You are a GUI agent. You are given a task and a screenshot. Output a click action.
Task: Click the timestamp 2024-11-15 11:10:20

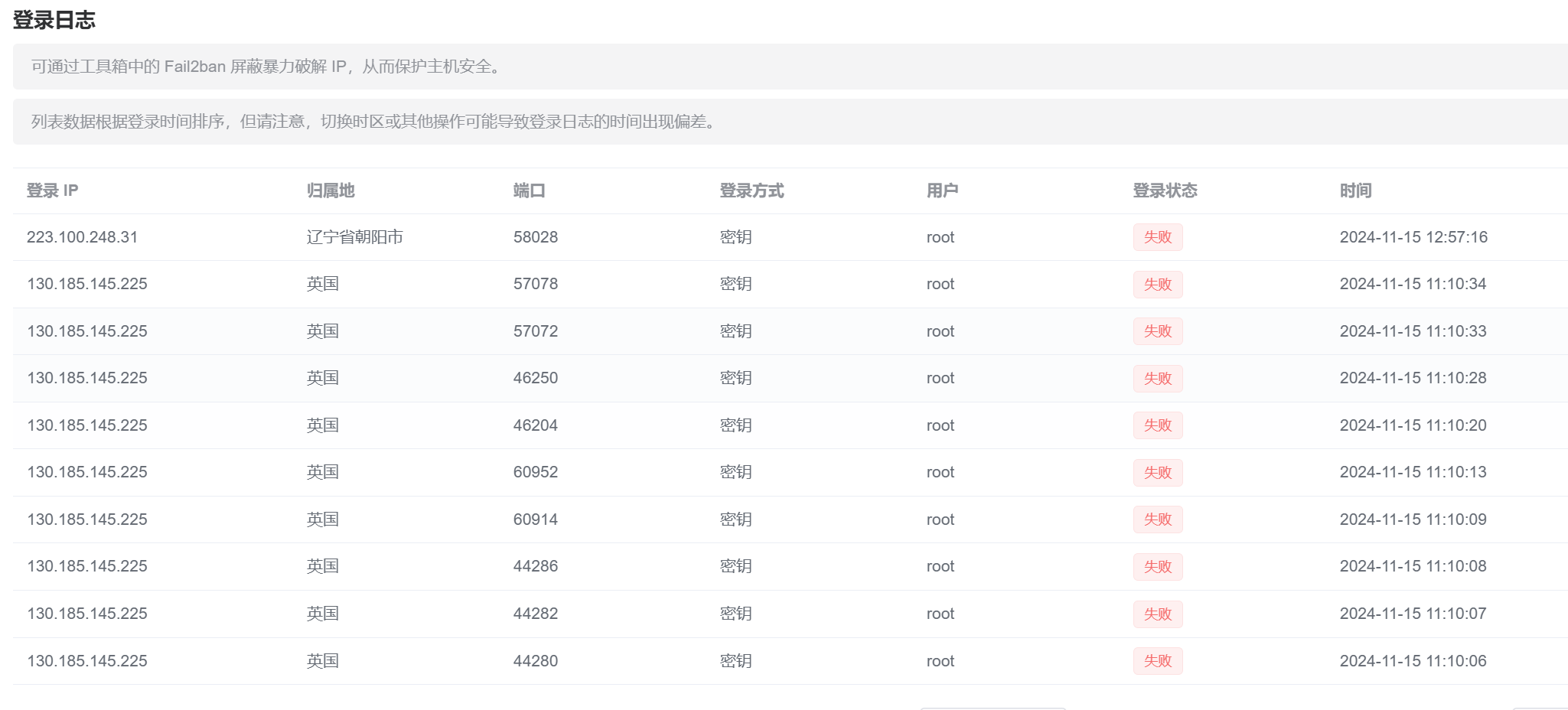(1413, 425)
